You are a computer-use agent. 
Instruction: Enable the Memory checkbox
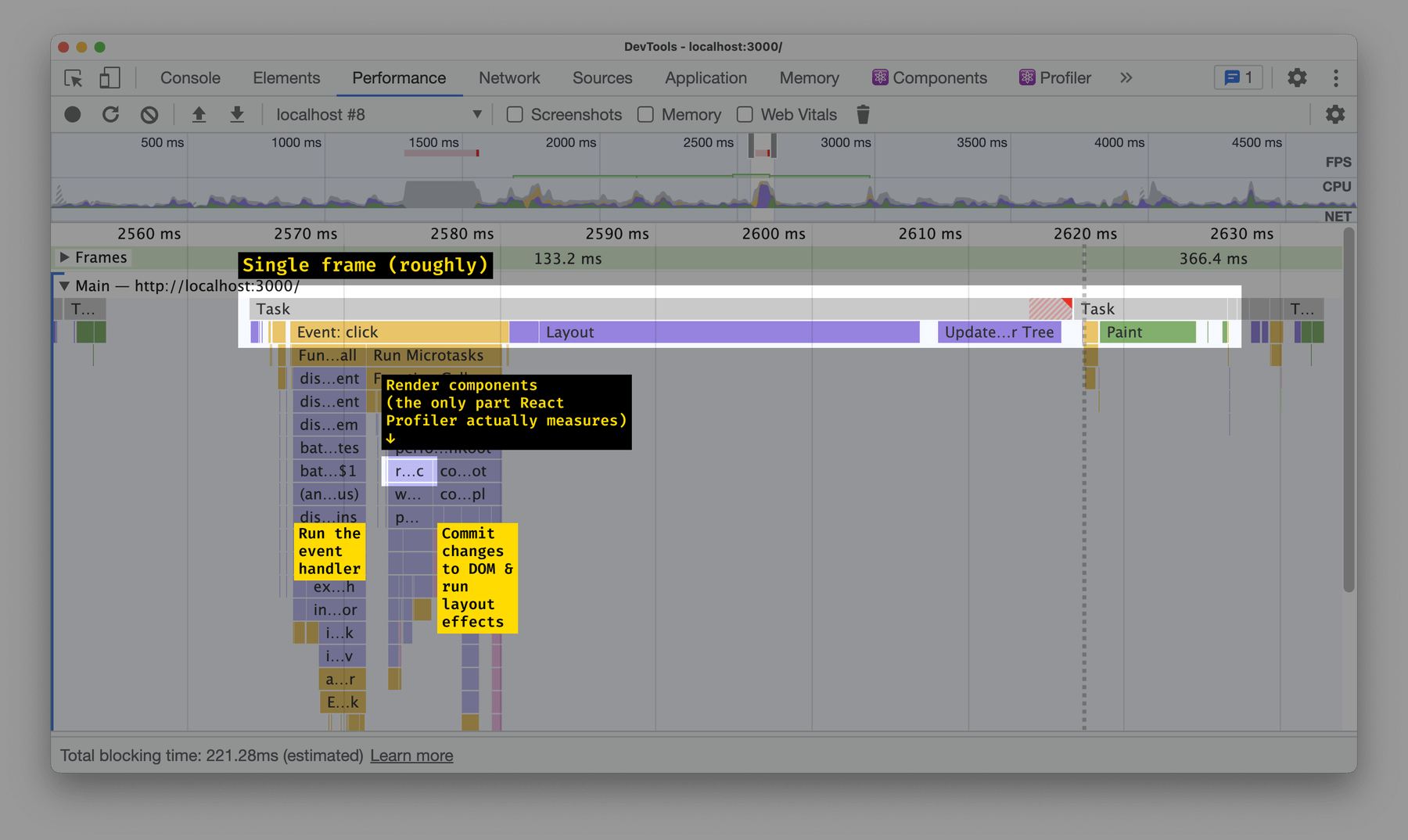pos(645,115)
